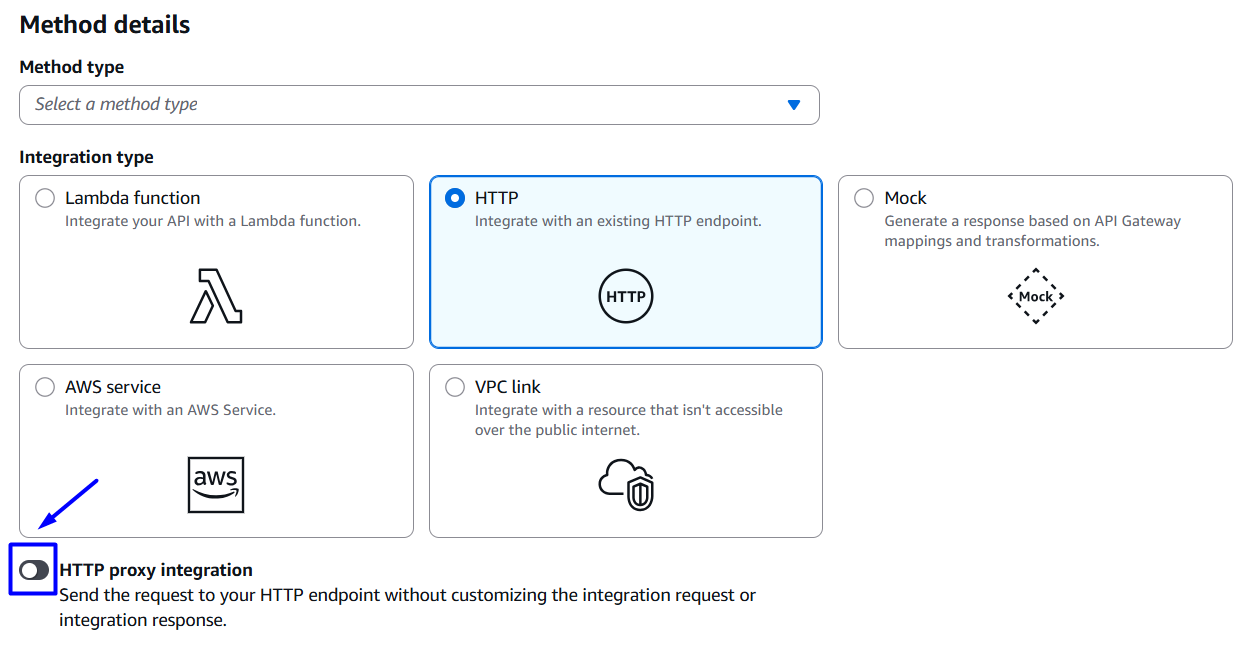Click the blue dropdown arrow in Method type
The width and height of the screenshot is (1245, 648).
pos(794,105)
